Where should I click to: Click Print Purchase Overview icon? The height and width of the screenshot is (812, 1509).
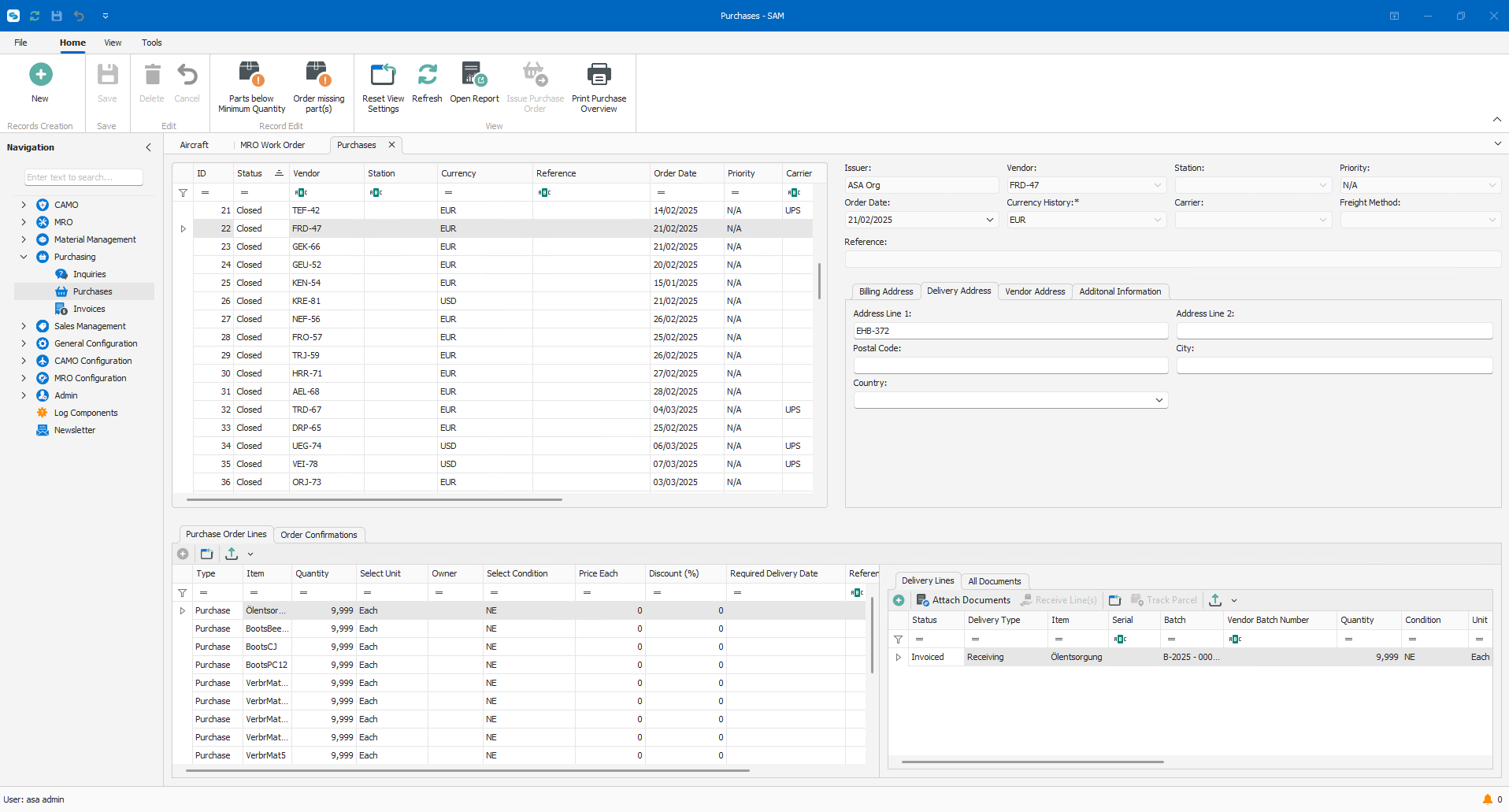[599, 75]
